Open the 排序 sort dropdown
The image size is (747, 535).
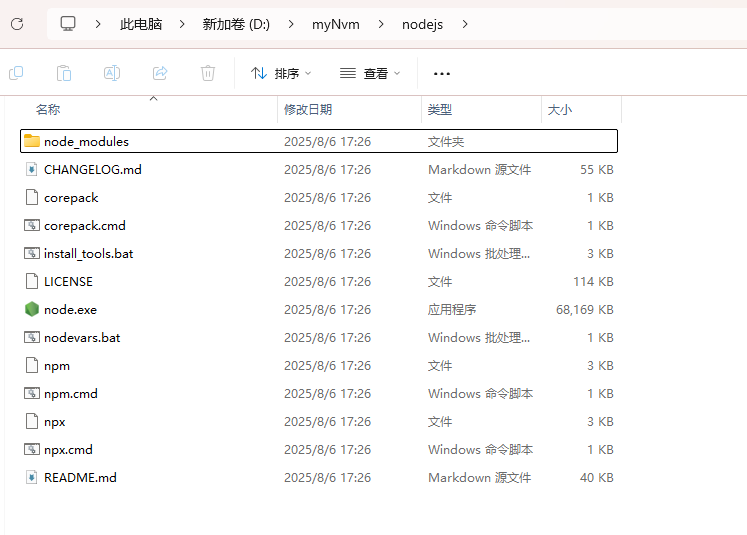pos(281,73)
